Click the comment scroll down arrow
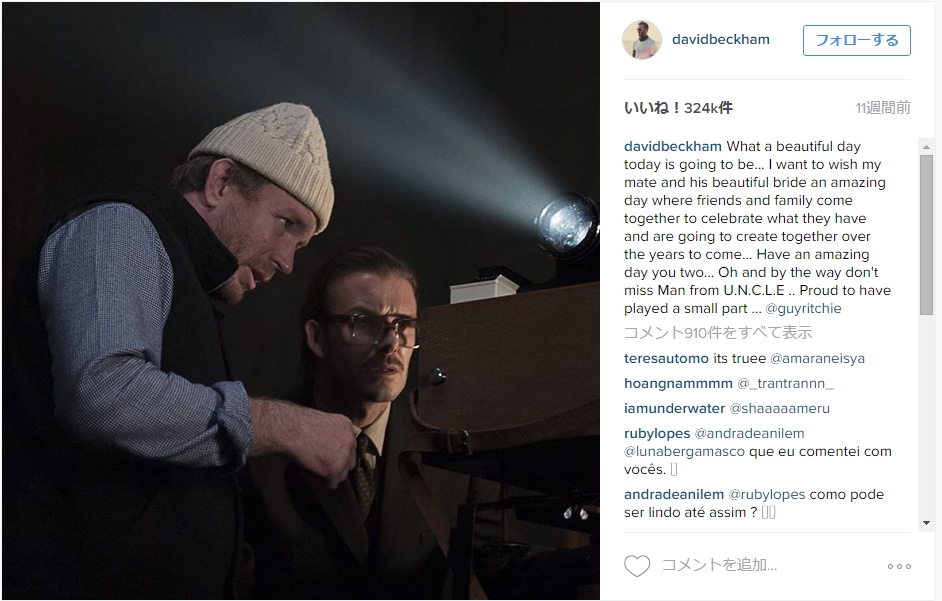 coord(926,523)
